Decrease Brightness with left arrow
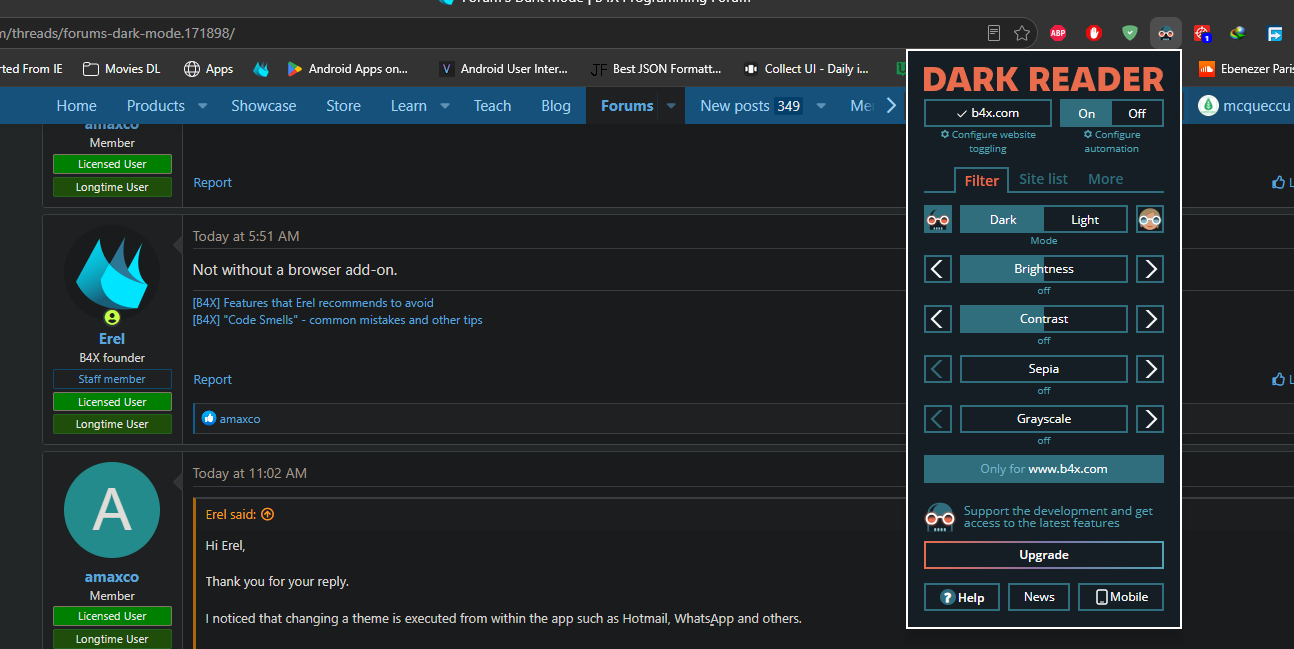 938,269
